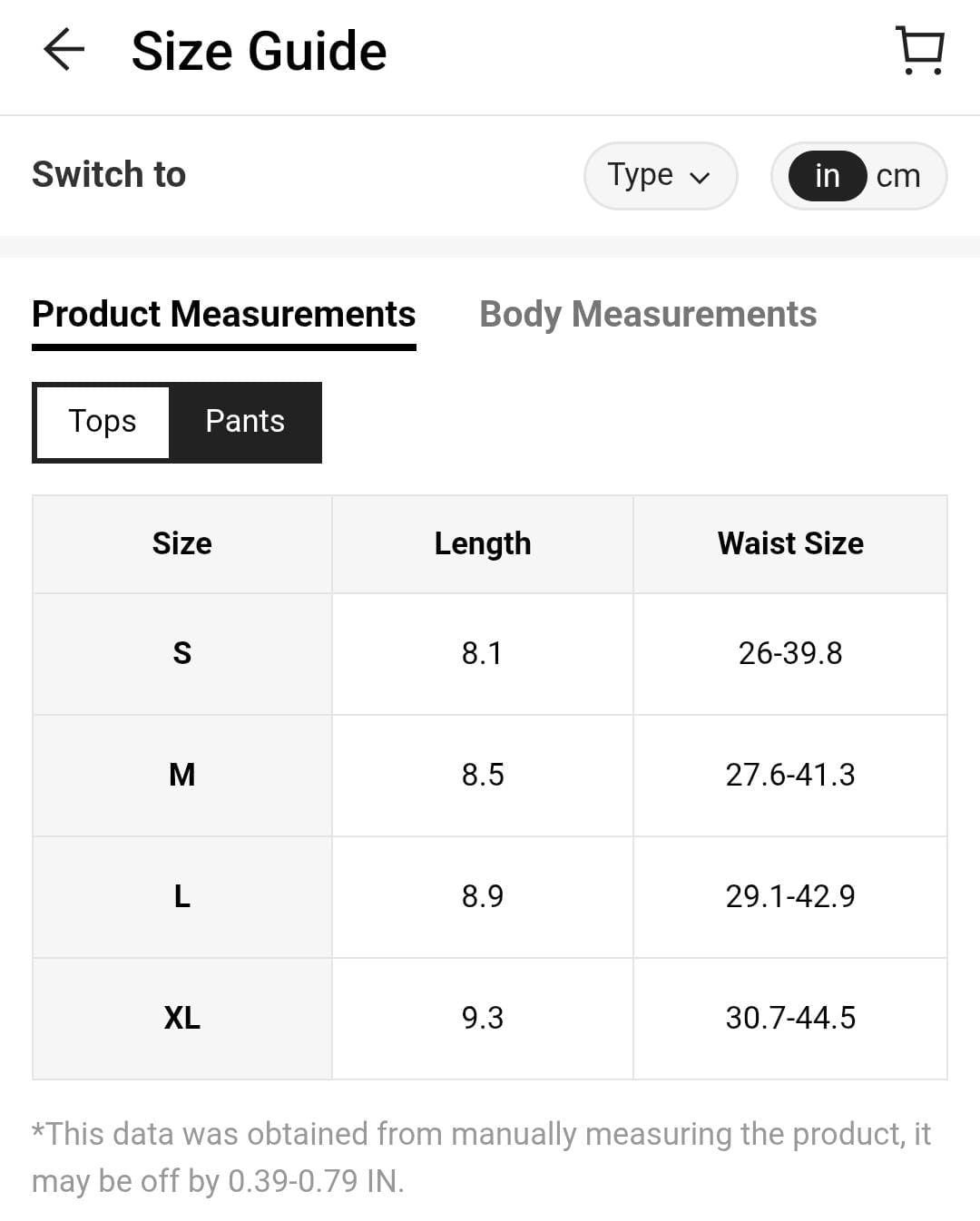
Task: Click the 30.7-44.5 waist size cell
Action: point(790,1018)
